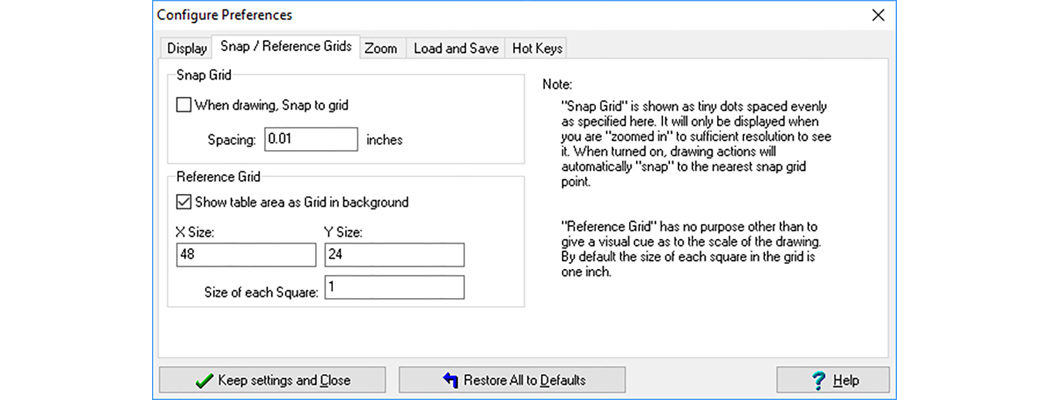Screen dimensions: 1050x400
Task: Enable the Snap to grid checkbox
Action: click(x=183, y=104)
